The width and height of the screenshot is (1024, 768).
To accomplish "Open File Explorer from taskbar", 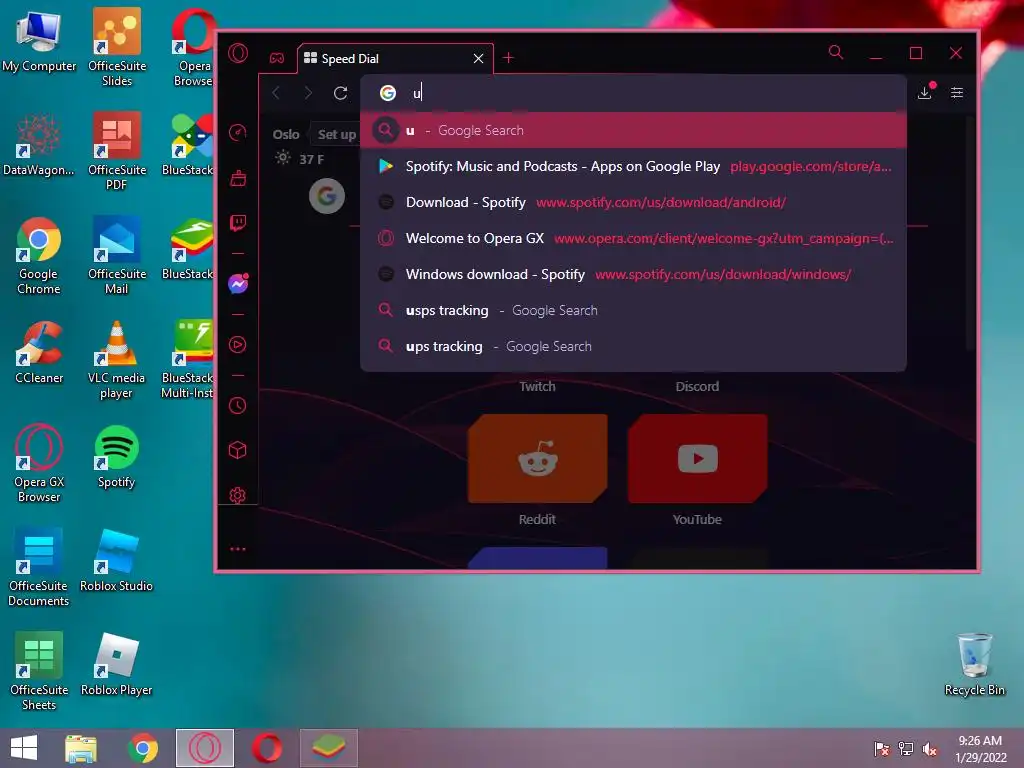I will [x=81, y=748].
